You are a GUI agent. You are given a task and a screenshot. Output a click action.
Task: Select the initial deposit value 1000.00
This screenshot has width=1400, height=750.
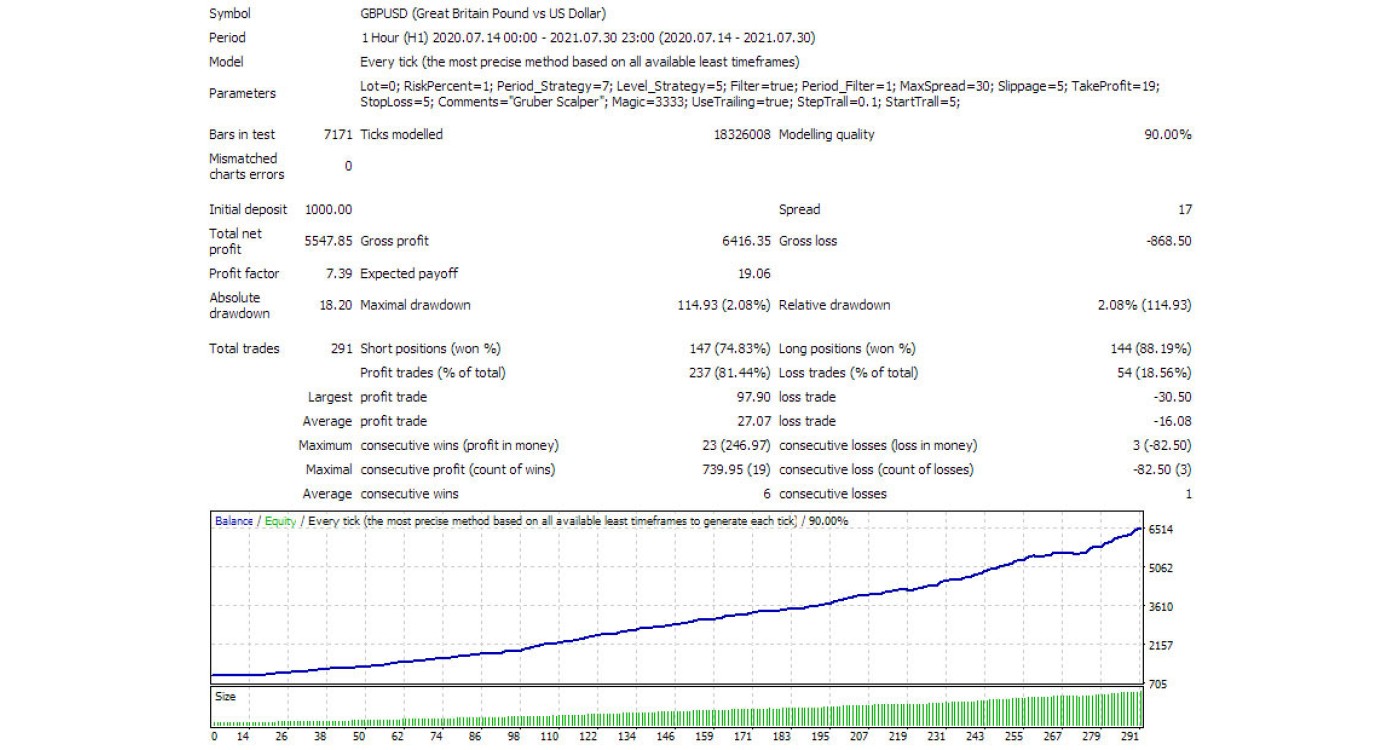328,210
